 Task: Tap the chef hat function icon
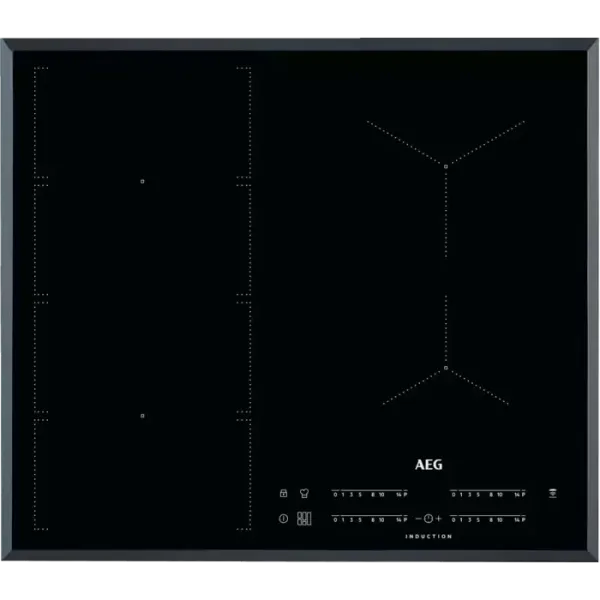pyautogui.click(x=304, y=493)
